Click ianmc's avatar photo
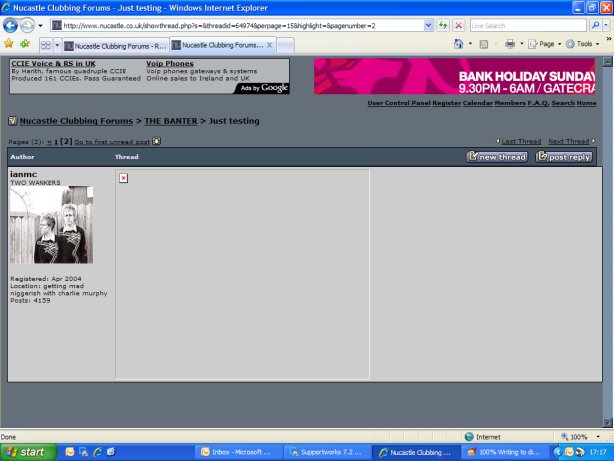Screen dimensions: 614x461 coord(51,225)
